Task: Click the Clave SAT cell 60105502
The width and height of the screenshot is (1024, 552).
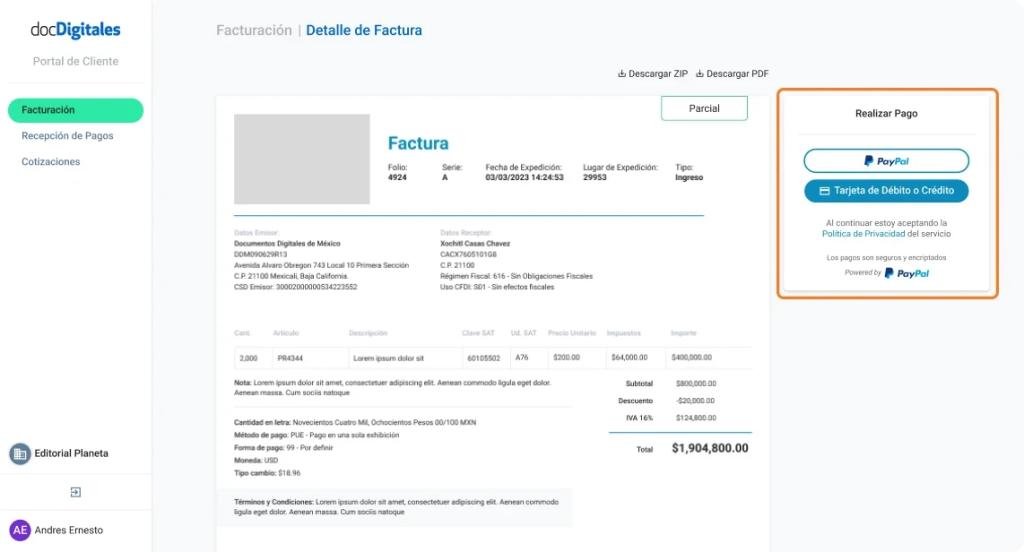Action: point(485,358)
